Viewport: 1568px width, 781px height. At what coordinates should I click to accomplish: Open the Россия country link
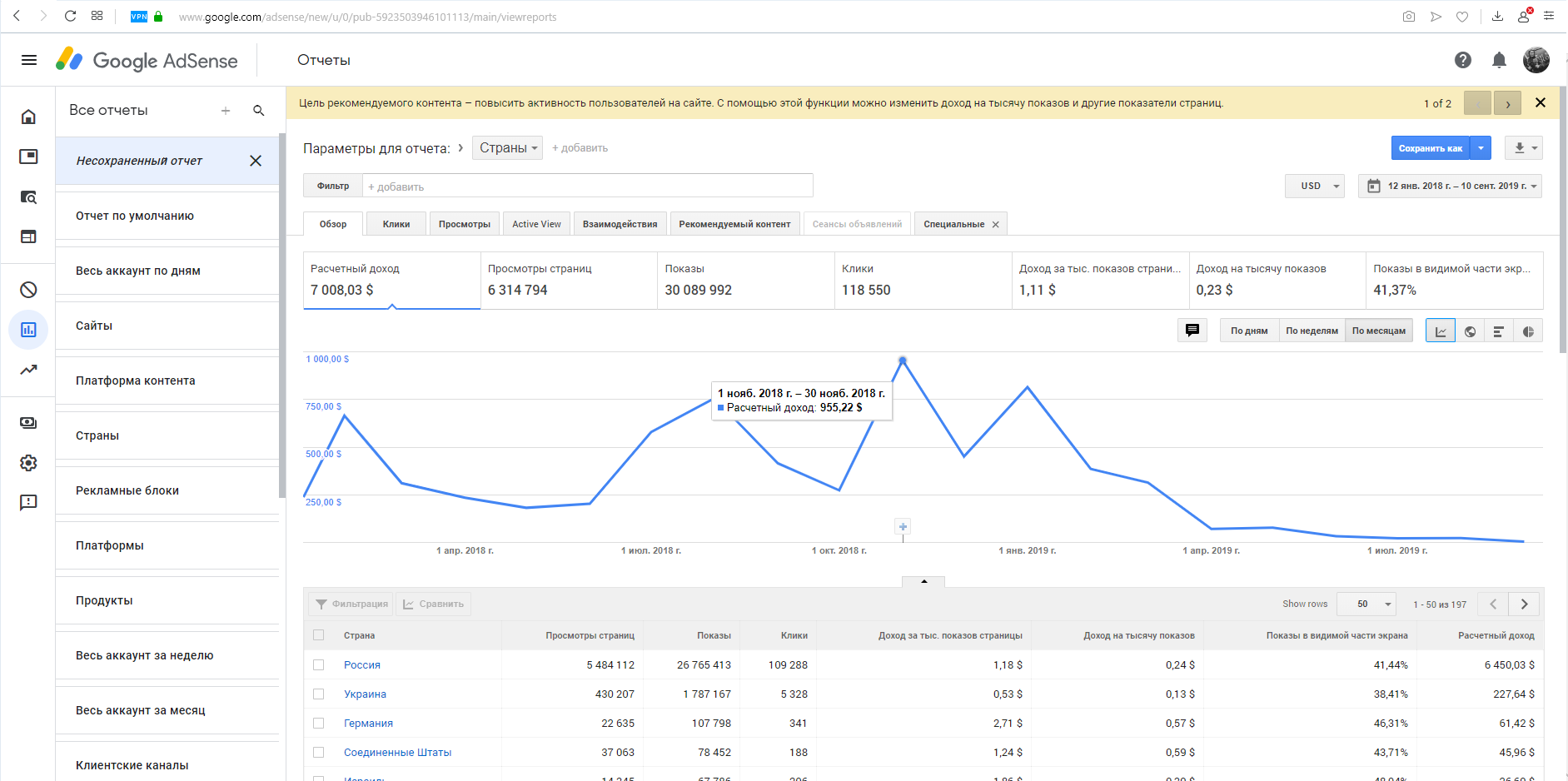362,664
